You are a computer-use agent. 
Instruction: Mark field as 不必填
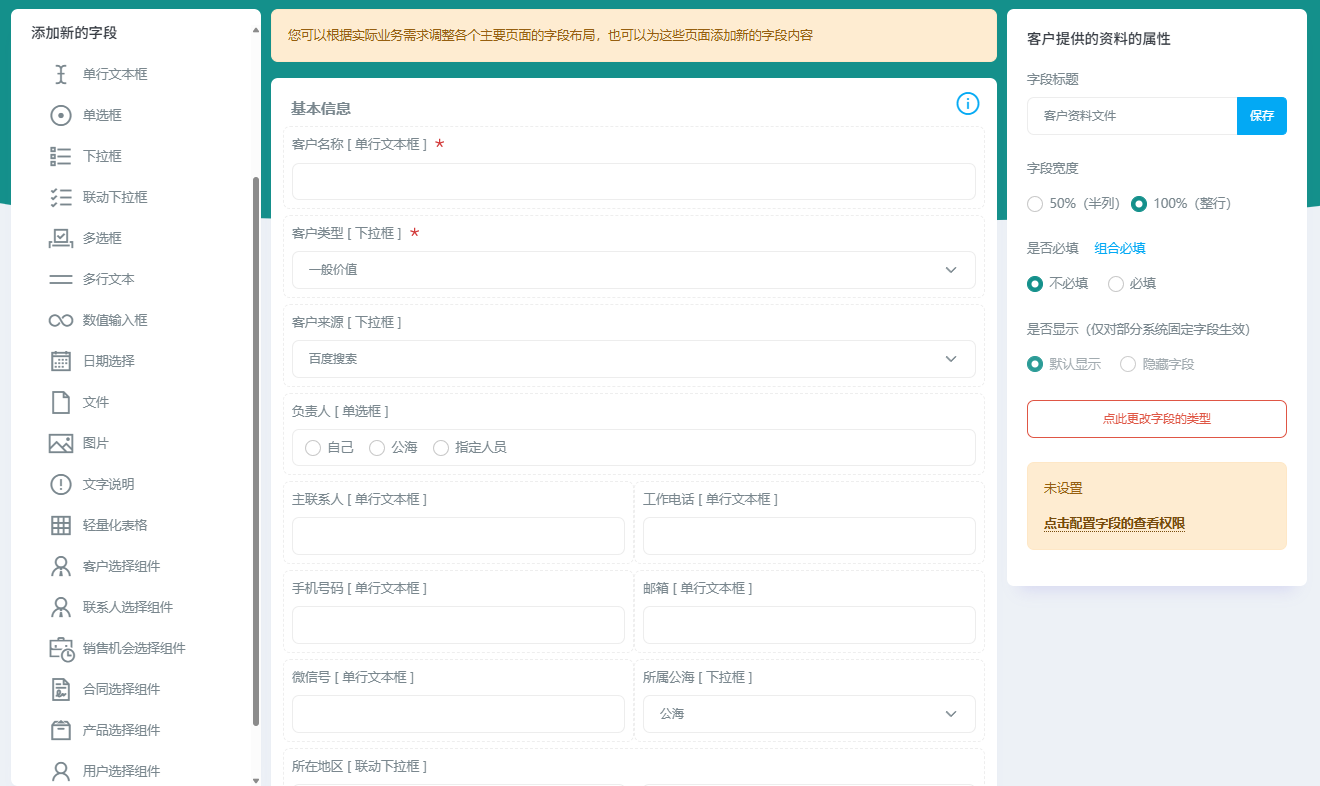pyautogui.click(x=1035, y=284)
